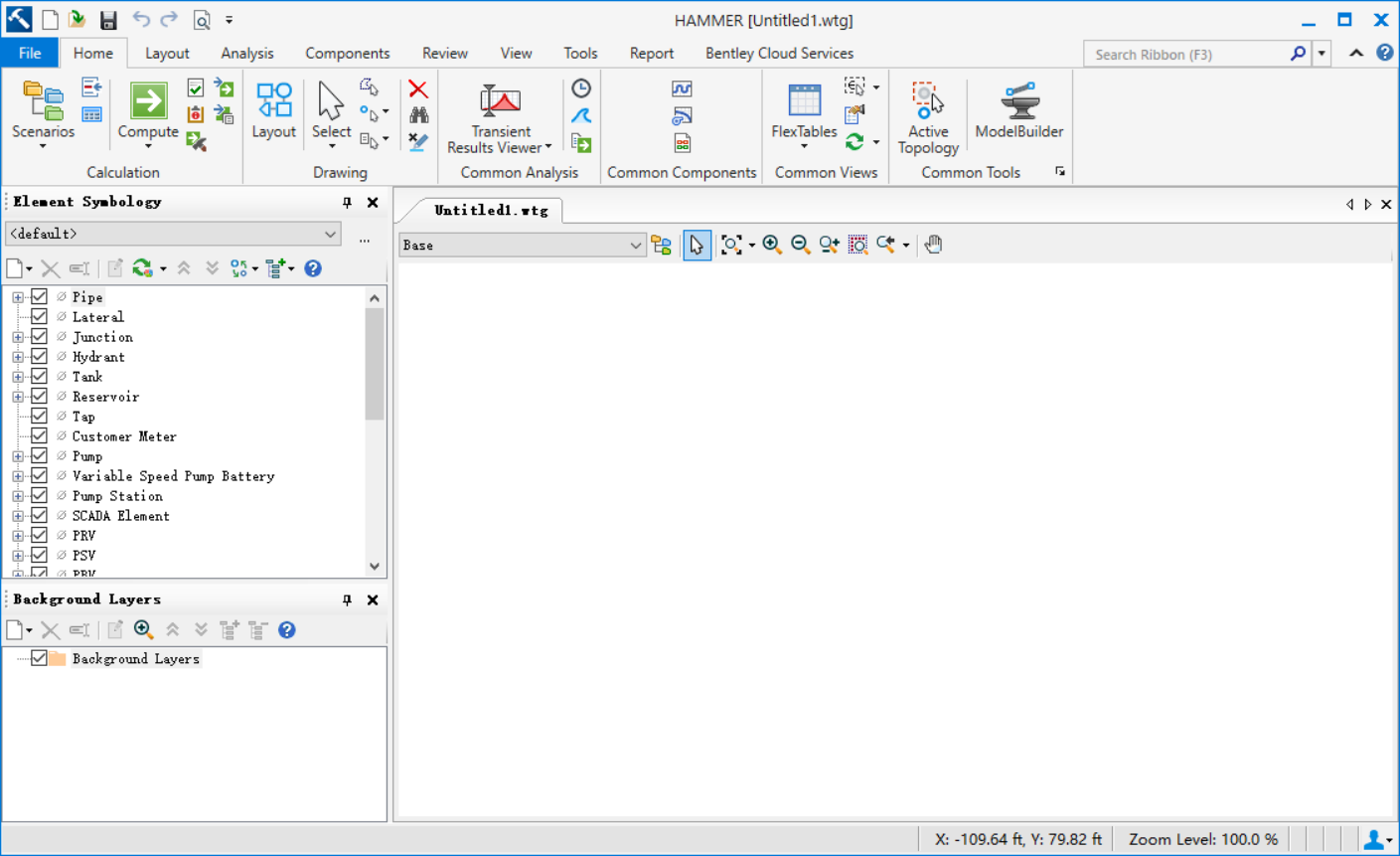Expand the Pipe tree node
This screenshot has width=1400, height=856.
[18, 297]
